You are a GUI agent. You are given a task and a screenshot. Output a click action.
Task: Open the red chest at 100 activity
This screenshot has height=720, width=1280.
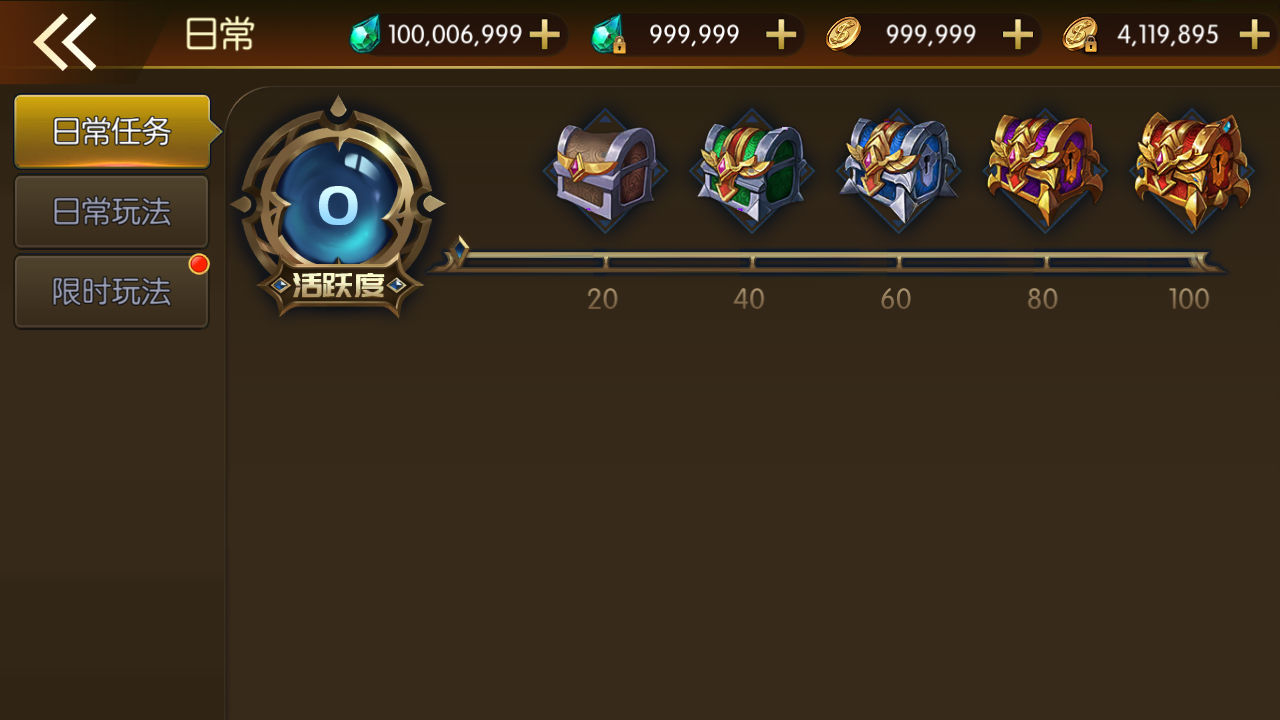1191,170
